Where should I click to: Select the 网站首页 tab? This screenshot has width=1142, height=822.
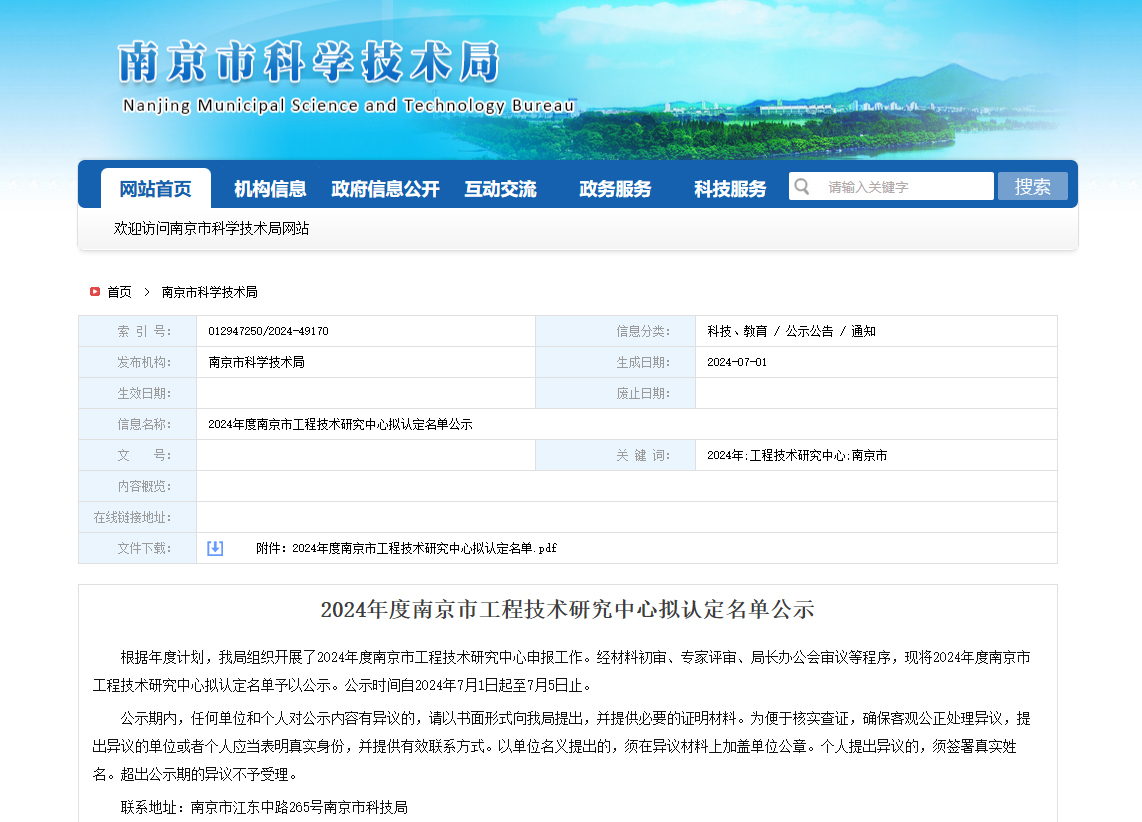155,186
